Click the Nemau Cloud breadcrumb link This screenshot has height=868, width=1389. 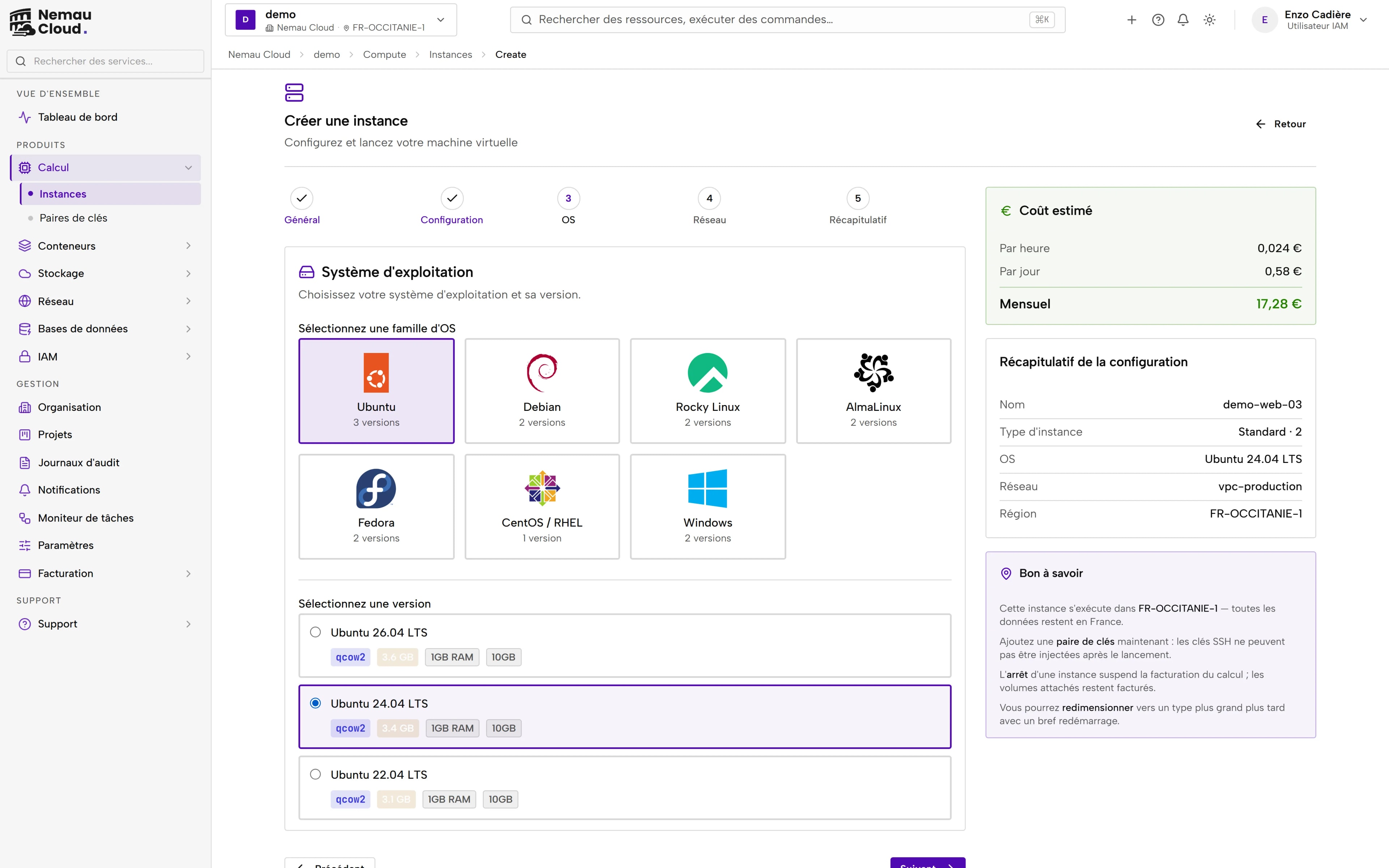pos(259,55)
